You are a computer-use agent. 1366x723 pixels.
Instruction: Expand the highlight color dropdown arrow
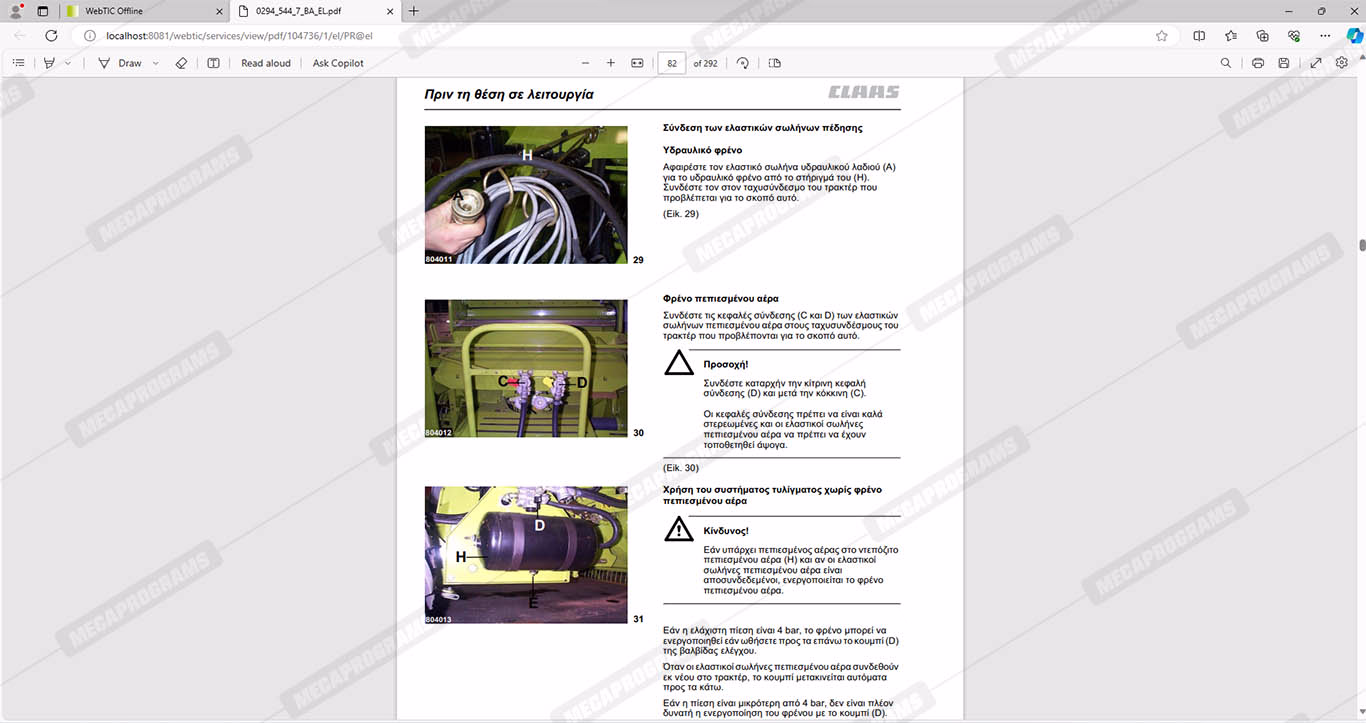(x=68, y=63)
